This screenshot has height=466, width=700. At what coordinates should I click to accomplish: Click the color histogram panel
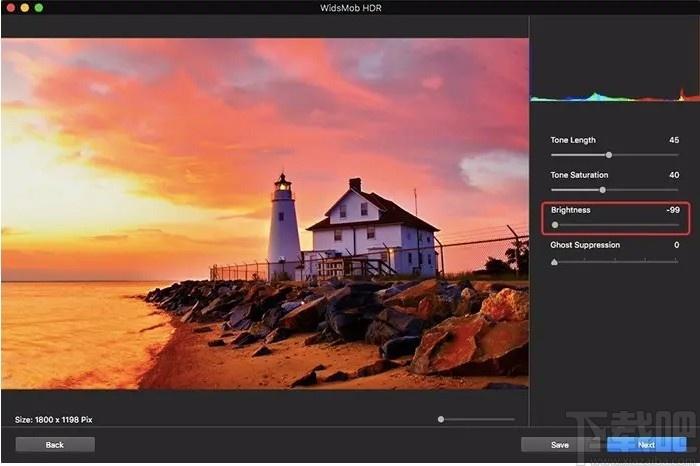[615, 96]
